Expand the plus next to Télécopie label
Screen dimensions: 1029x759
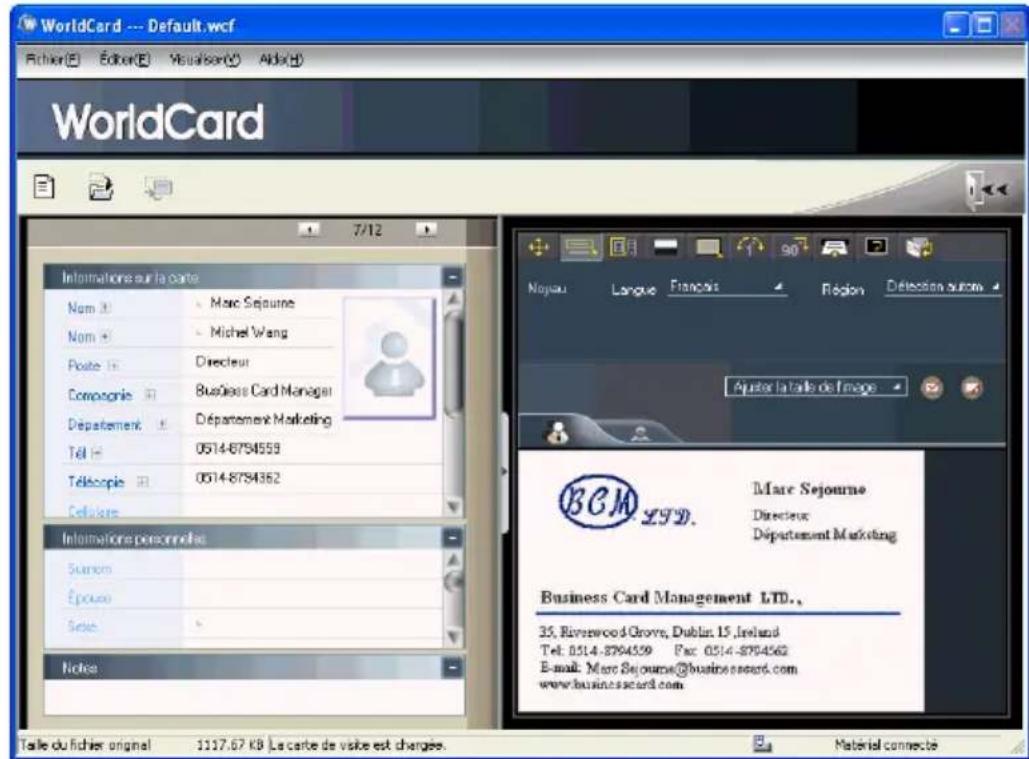(x=142, y=482)
